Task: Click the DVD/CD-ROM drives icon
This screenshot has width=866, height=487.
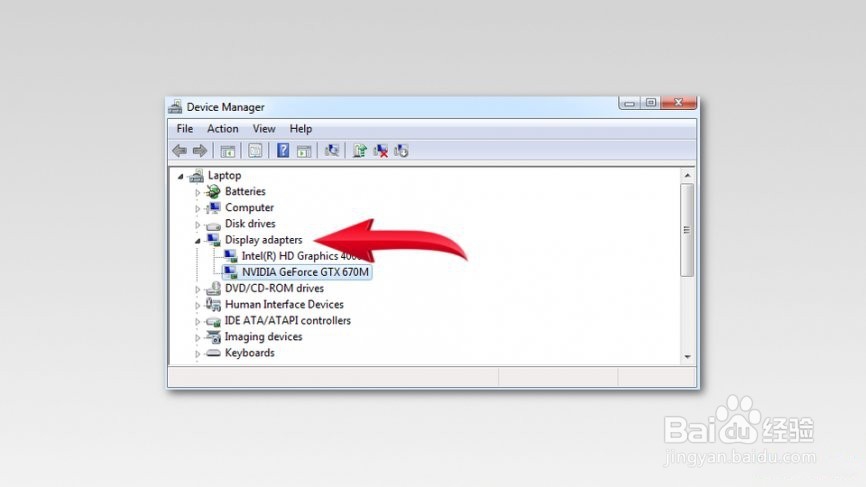Action: (x=213, y=288)
